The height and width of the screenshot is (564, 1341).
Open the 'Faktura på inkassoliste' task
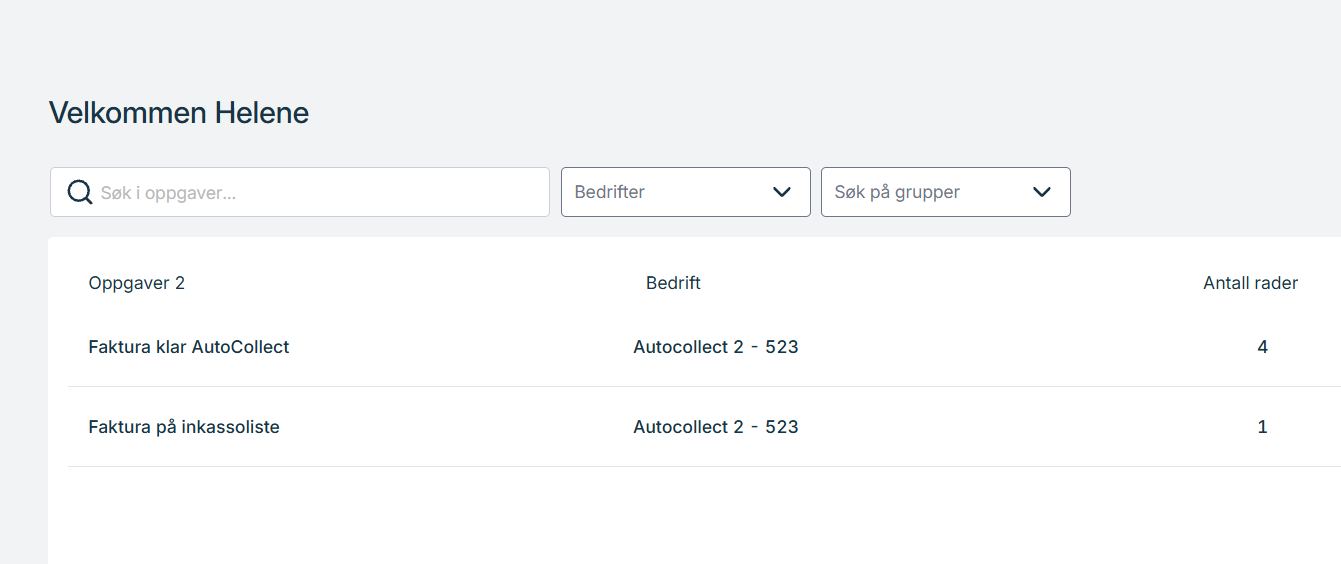coord(184,427)
